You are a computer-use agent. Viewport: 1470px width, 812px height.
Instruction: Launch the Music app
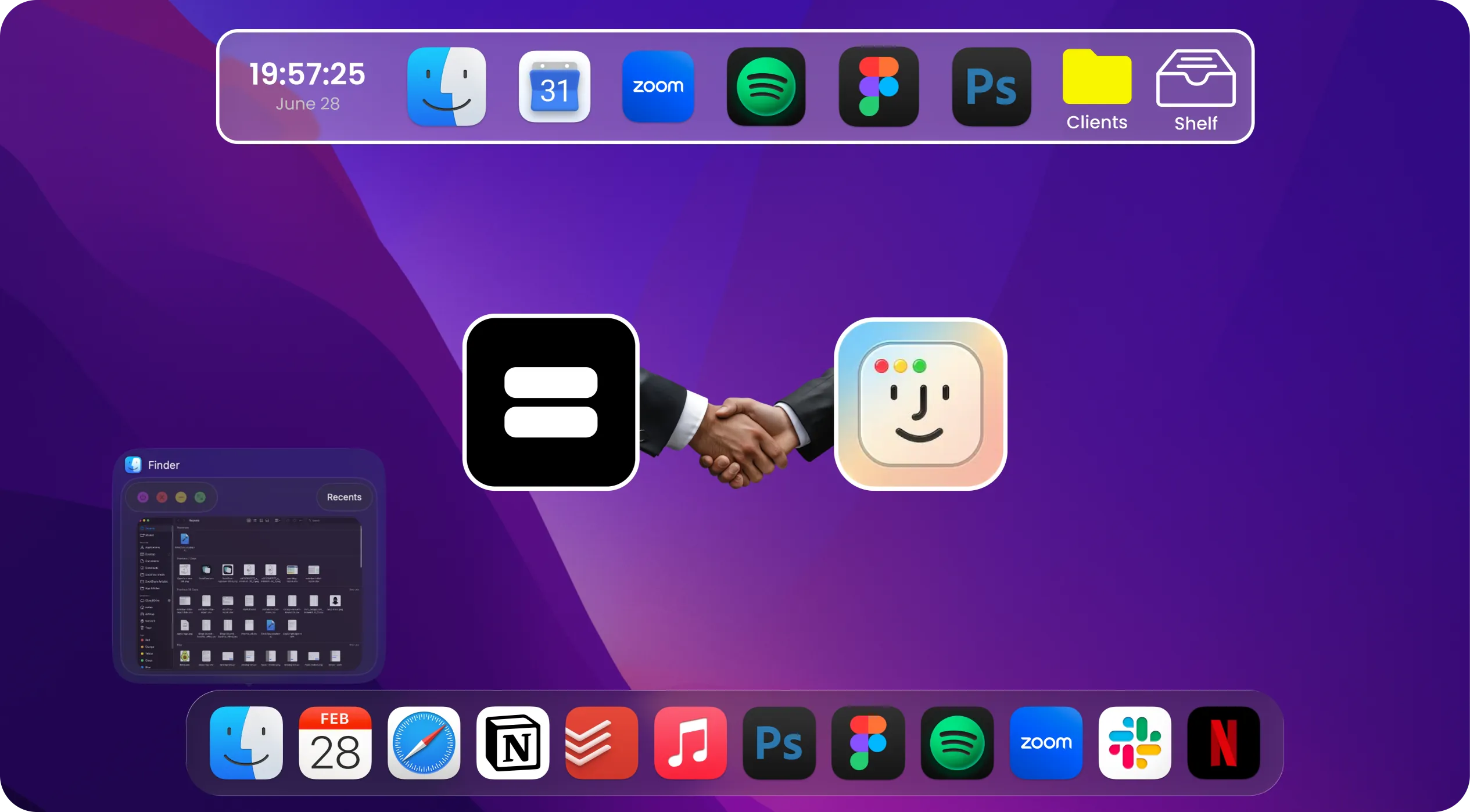690,742
